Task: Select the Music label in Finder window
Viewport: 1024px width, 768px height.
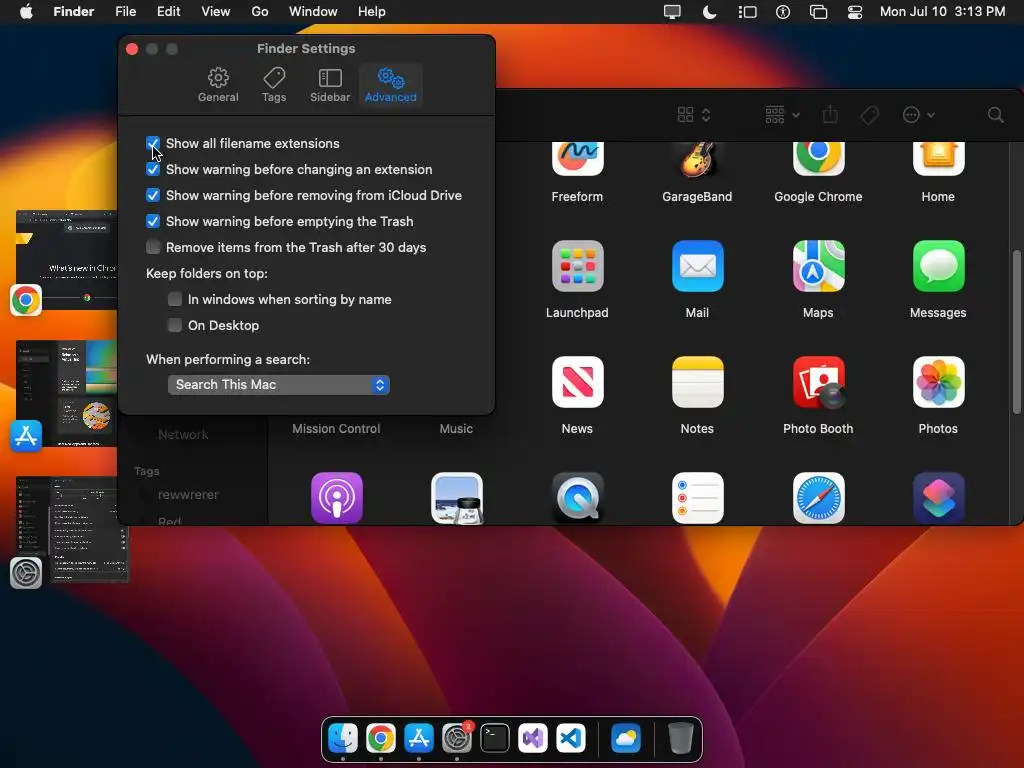Action: pyautogui.click(x=456, y=428)
